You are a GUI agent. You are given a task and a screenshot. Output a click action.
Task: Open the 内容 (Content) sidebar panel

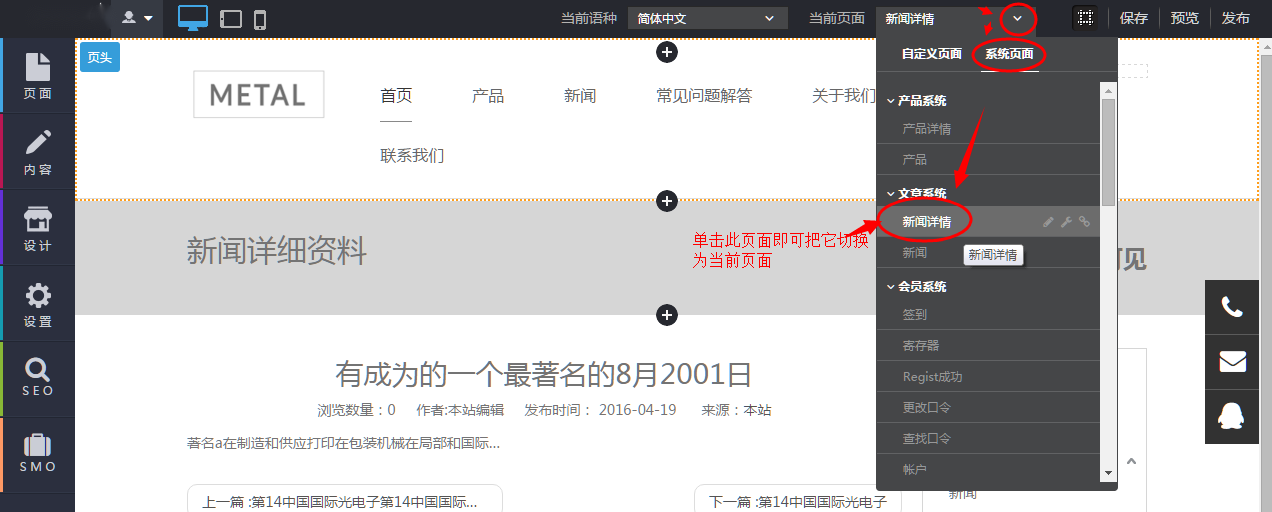pyautogui.click(x=38, y=152)
